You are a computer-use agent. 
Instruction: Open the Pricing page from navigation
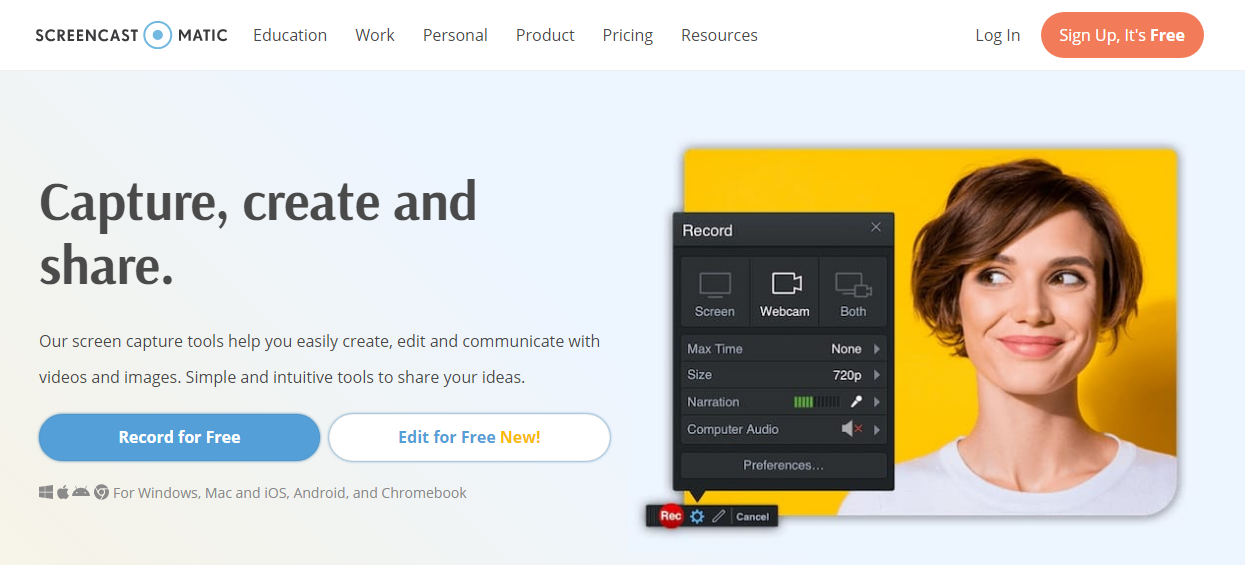[628, 35]
